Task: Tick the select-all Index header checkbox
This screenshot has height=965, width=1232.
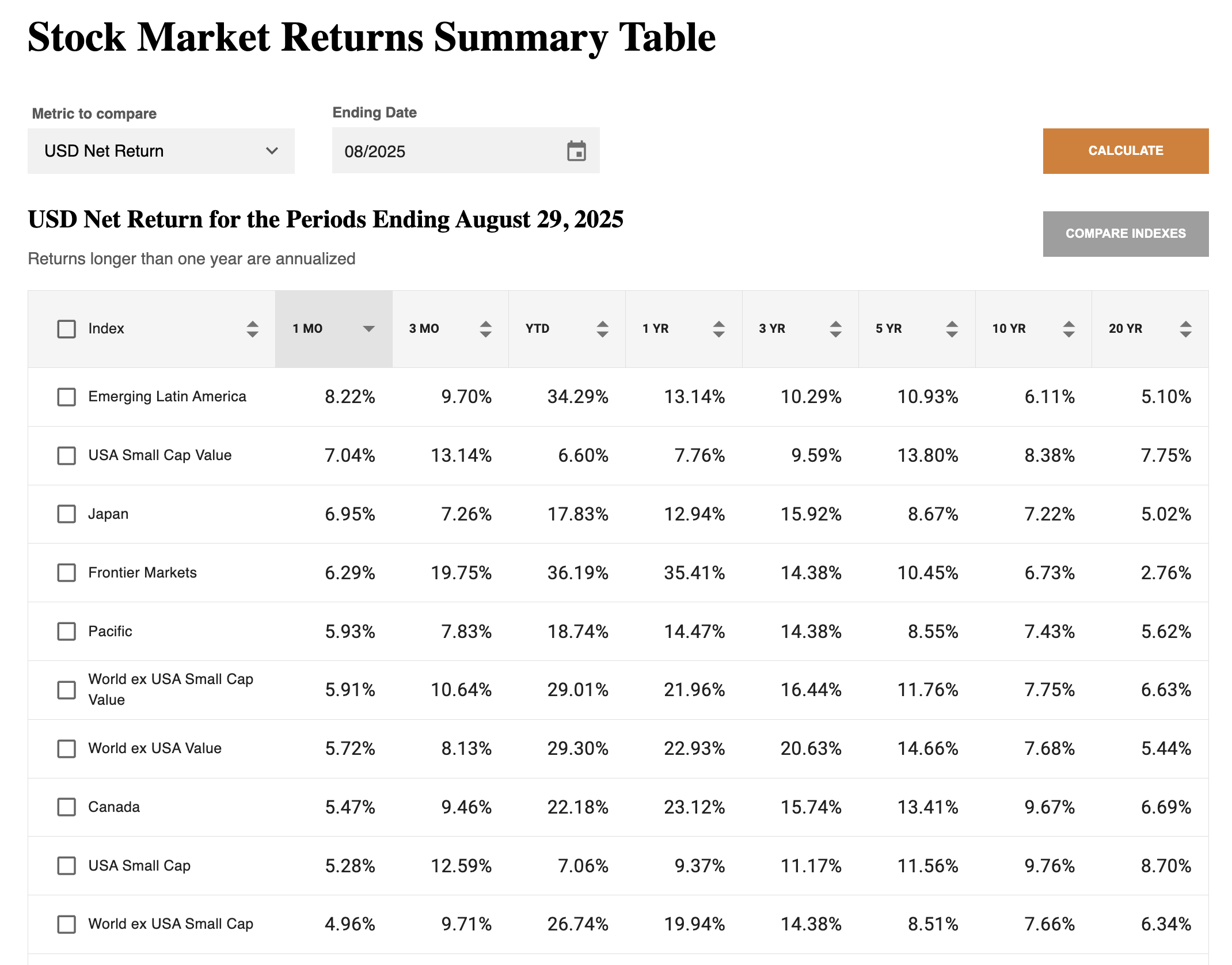Action: (x=67, y=329)
